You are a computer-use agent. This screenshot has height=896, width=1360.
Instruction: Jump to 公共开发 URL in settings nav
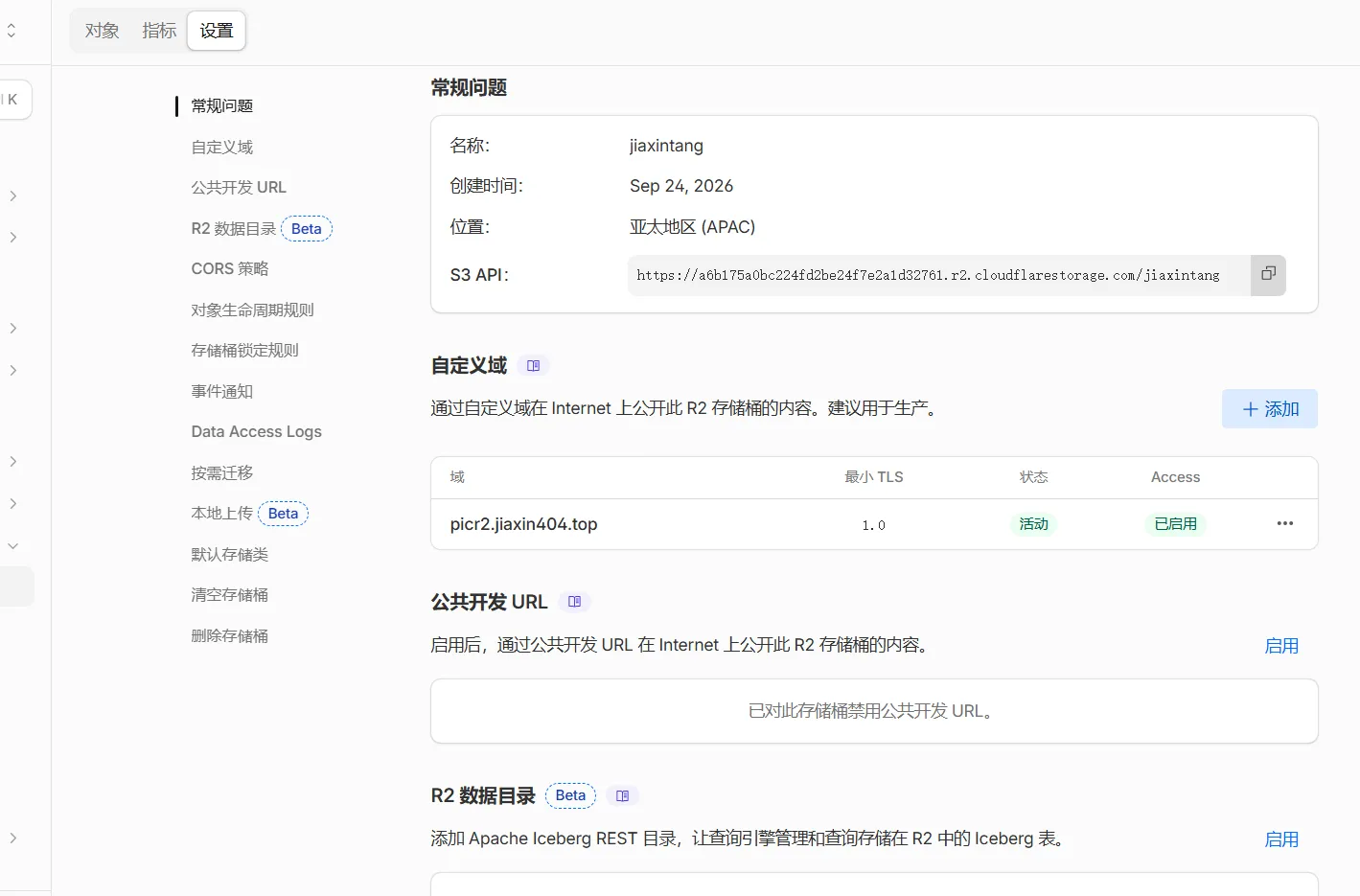(x=239, y=188)
